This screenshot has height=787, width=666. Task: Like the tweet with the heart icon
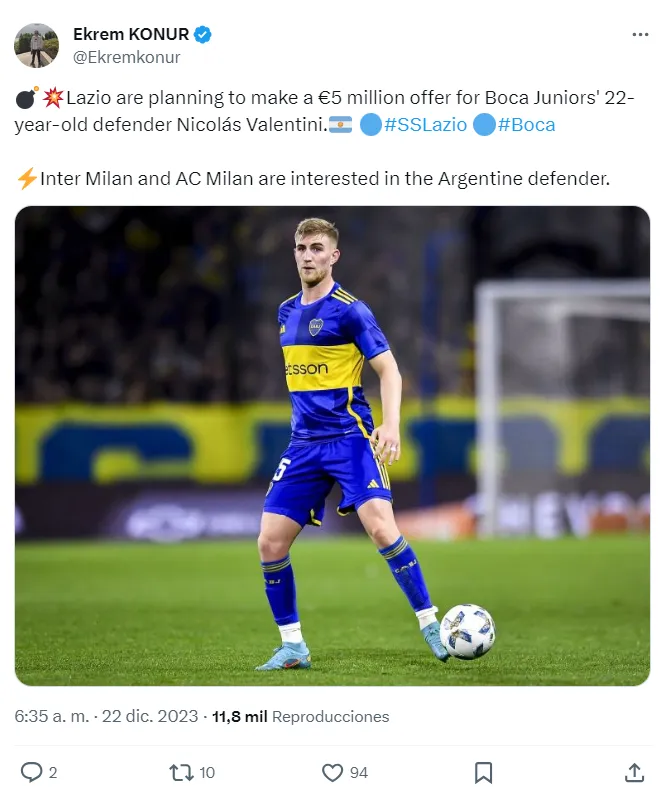pos(332,772)
